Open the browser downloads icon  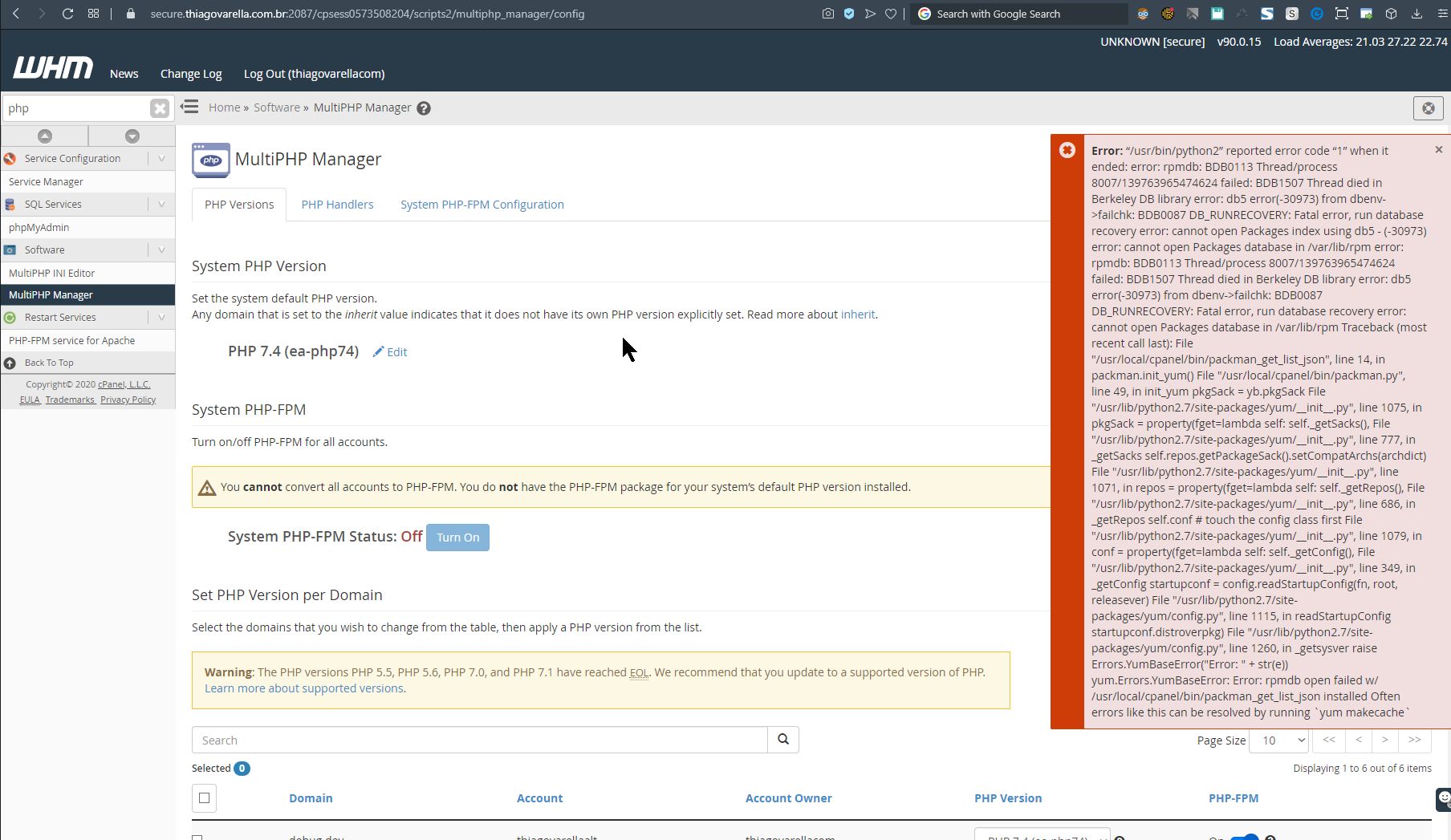click(x=1416, y=14)
